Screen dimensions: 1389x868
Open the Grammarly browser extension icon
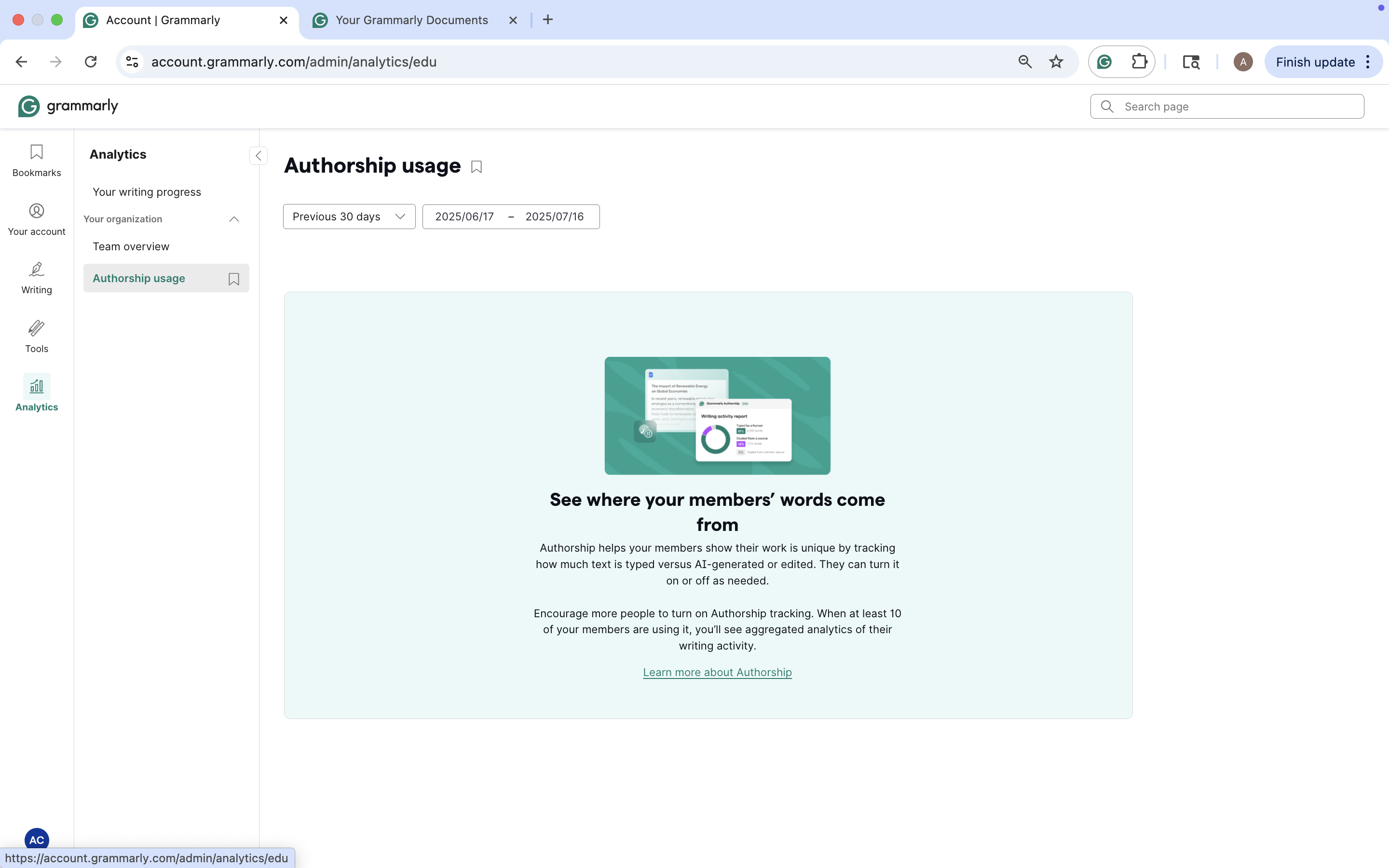[1103, 61]
